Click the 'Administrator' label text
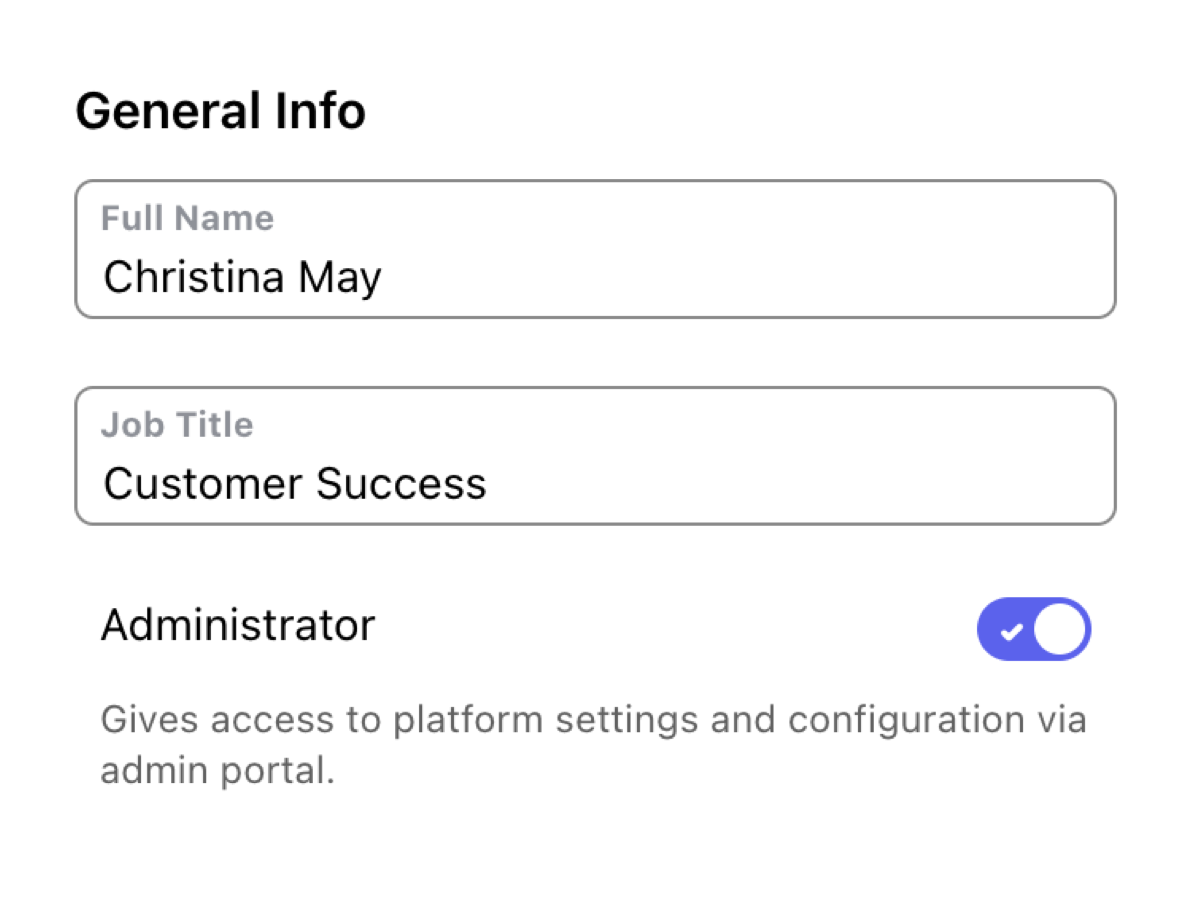 pyautogui.click(x=238, y=626)
